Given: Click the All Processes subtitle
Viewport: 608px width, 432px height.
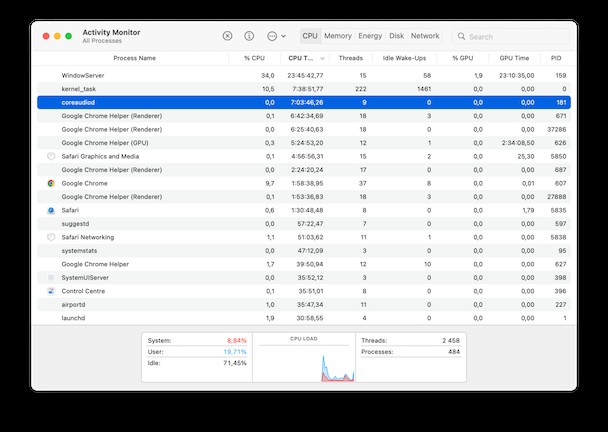Looking at the screenshot, I should pos(102,41).
